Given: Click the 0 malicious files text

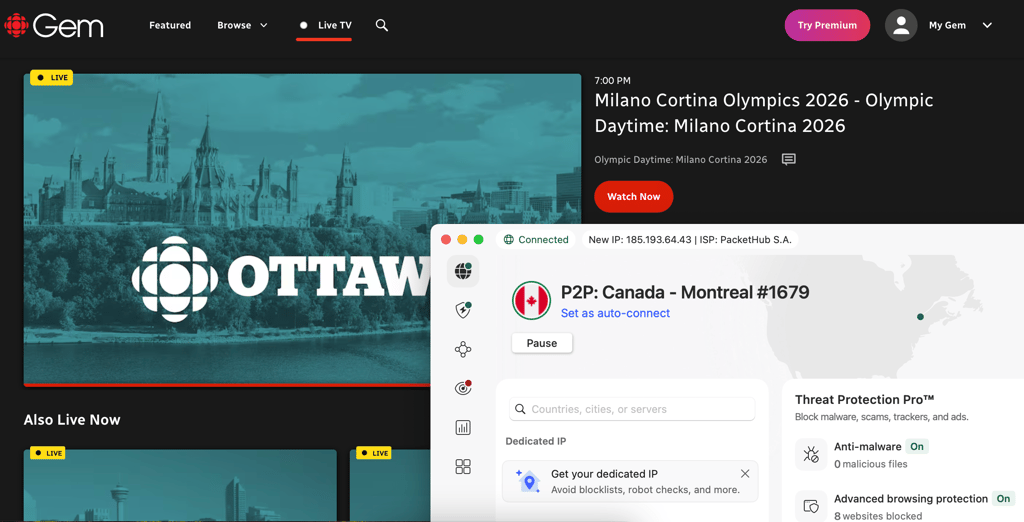Looking at the screenshot, I should coord(871,465).
